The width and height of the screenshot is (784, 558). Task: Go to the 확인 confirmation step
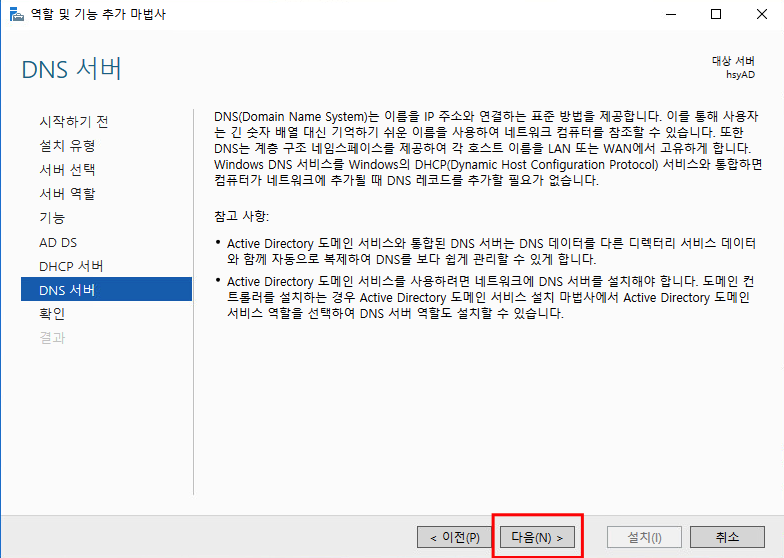point(52,314)
